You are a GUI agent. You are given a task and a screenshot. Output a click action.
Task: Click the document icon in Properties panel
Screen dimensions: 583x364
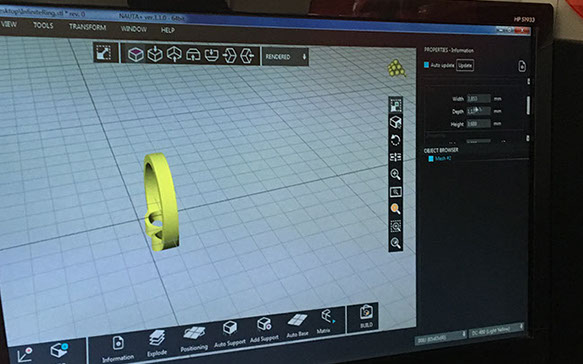pyautogui.click(x=522, y=66)
